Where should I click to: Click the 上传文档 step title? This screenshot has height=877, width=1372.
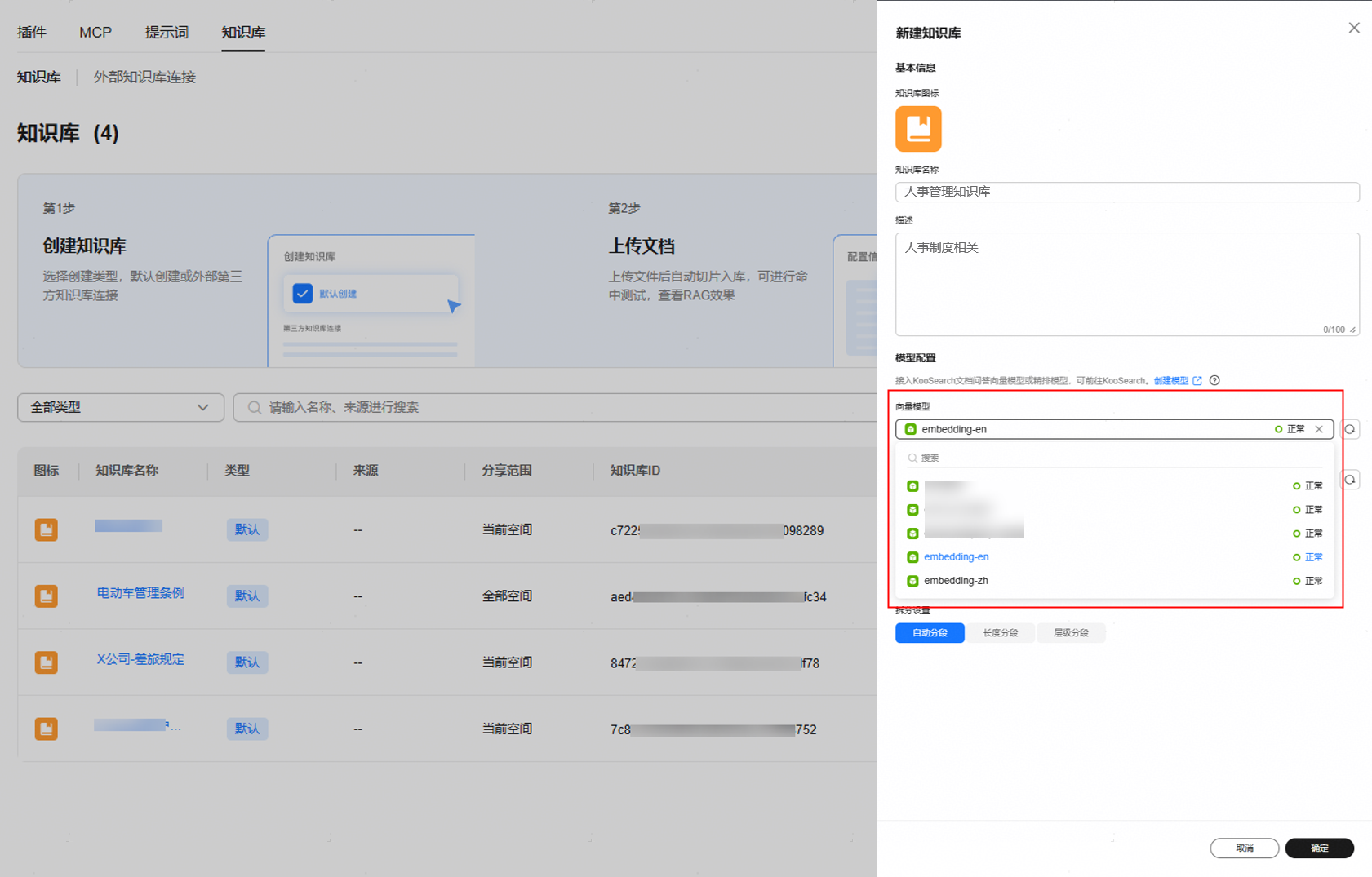(642, 246)
